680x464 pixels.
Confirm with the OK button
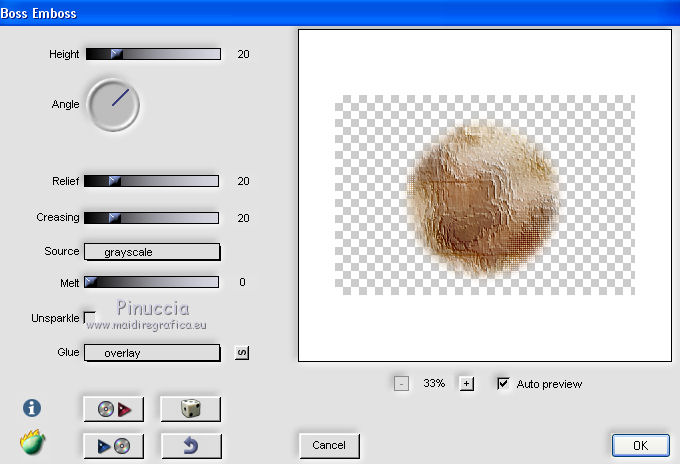641,445
